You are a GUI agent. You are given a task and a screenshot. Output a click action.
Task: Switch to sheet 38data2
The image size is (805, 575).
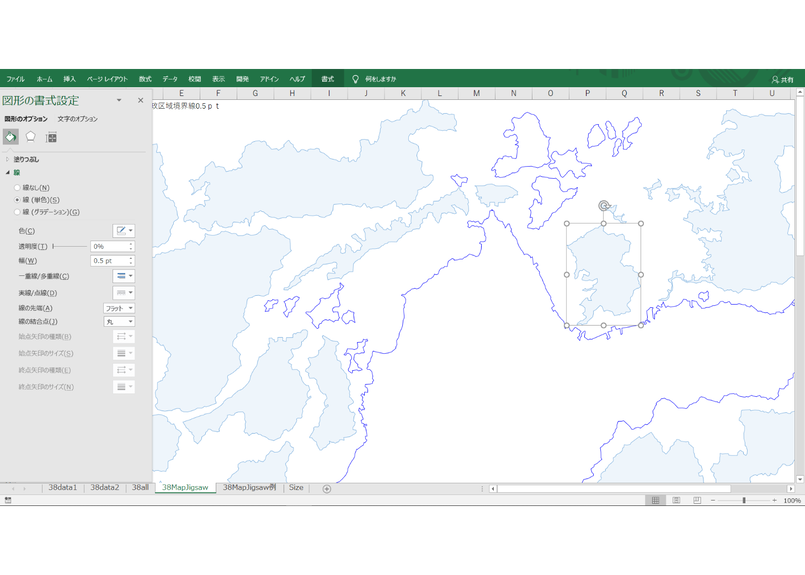105,488
